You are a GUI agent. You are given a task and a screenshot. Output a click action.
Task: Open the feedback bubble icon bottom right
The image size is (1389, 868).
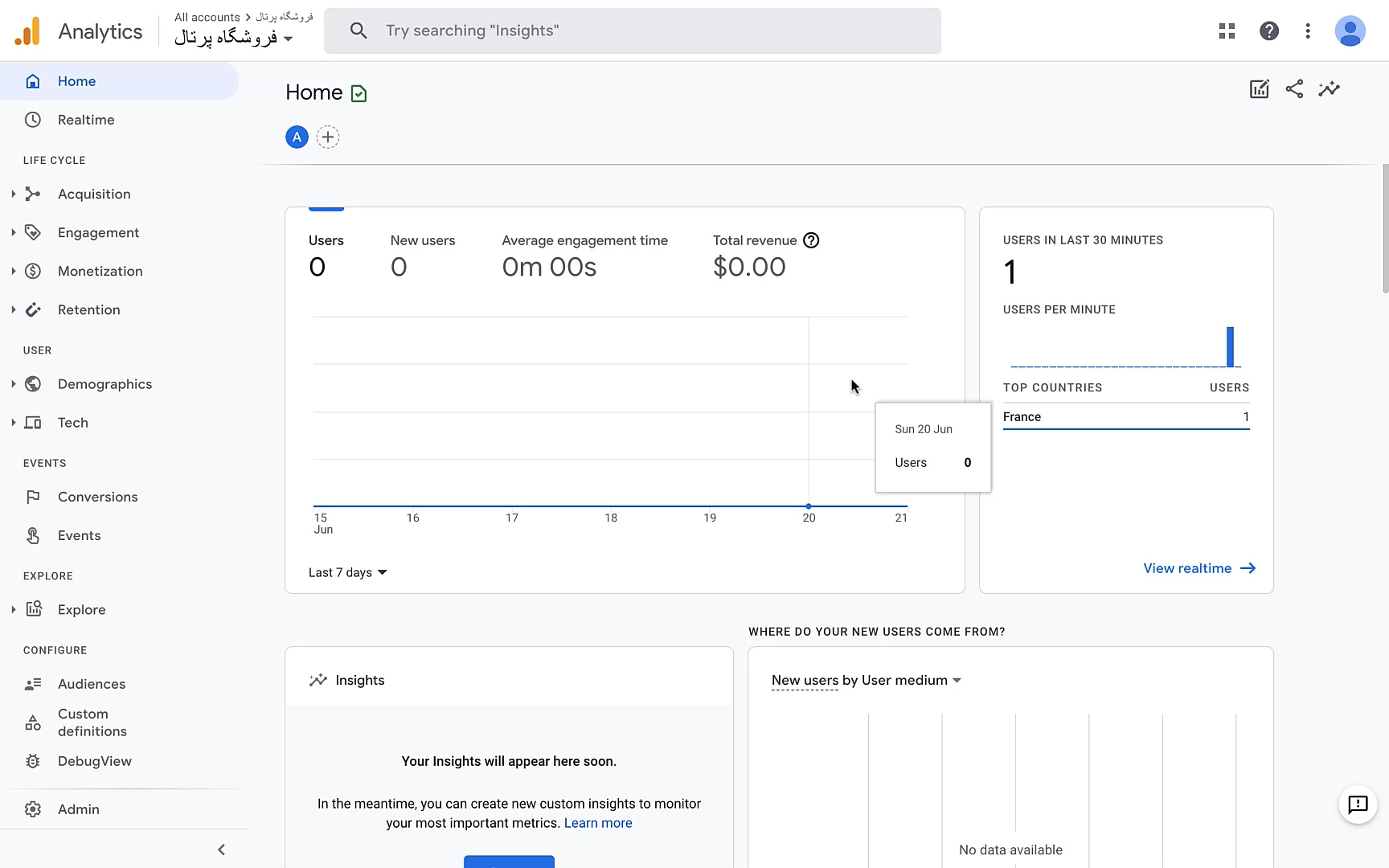pos(1358,805)
